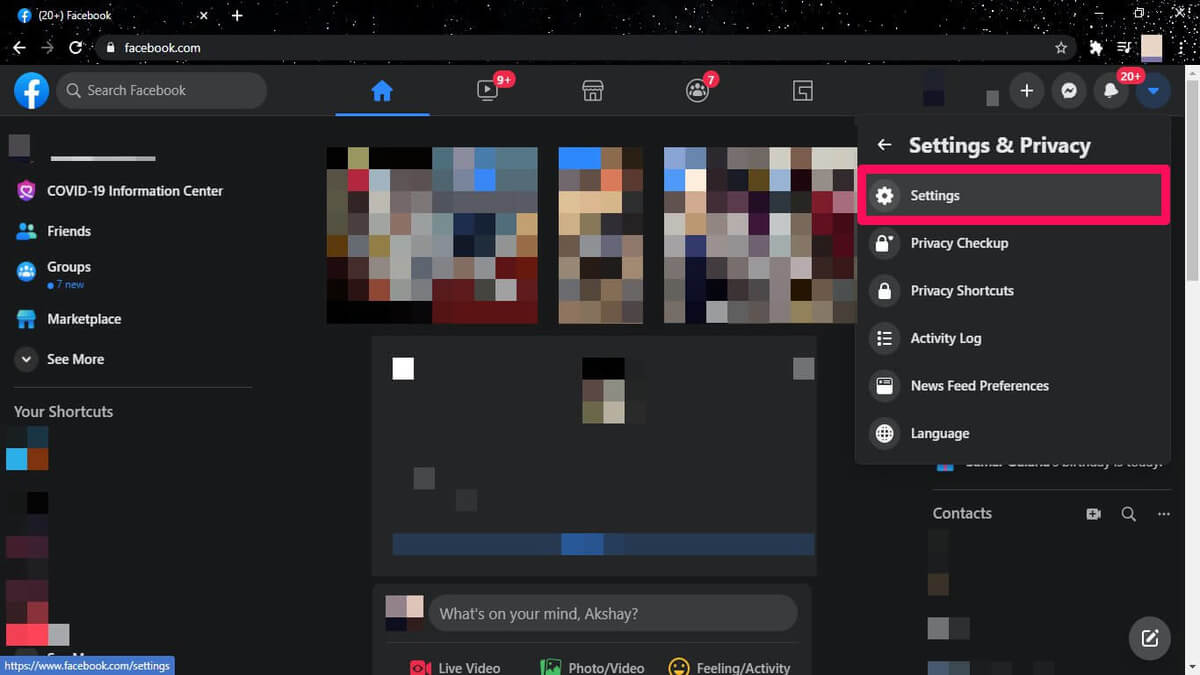Open the Marketplace storefront icon in top navigation
This screenshot has width=1200, height=675.
pyautogui.click(x=592, y=91)
